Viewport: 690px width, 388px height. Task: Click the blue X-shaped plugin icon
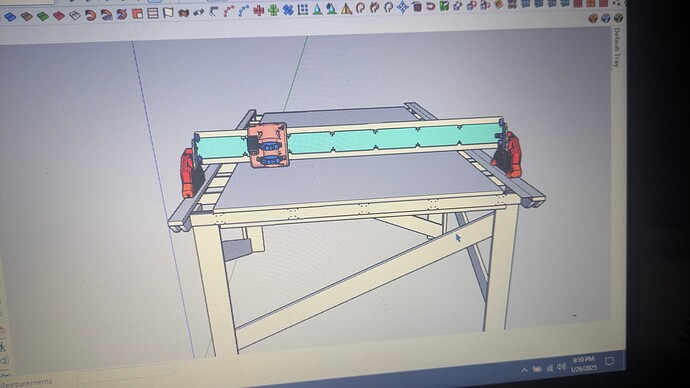(x=288, y=9)
